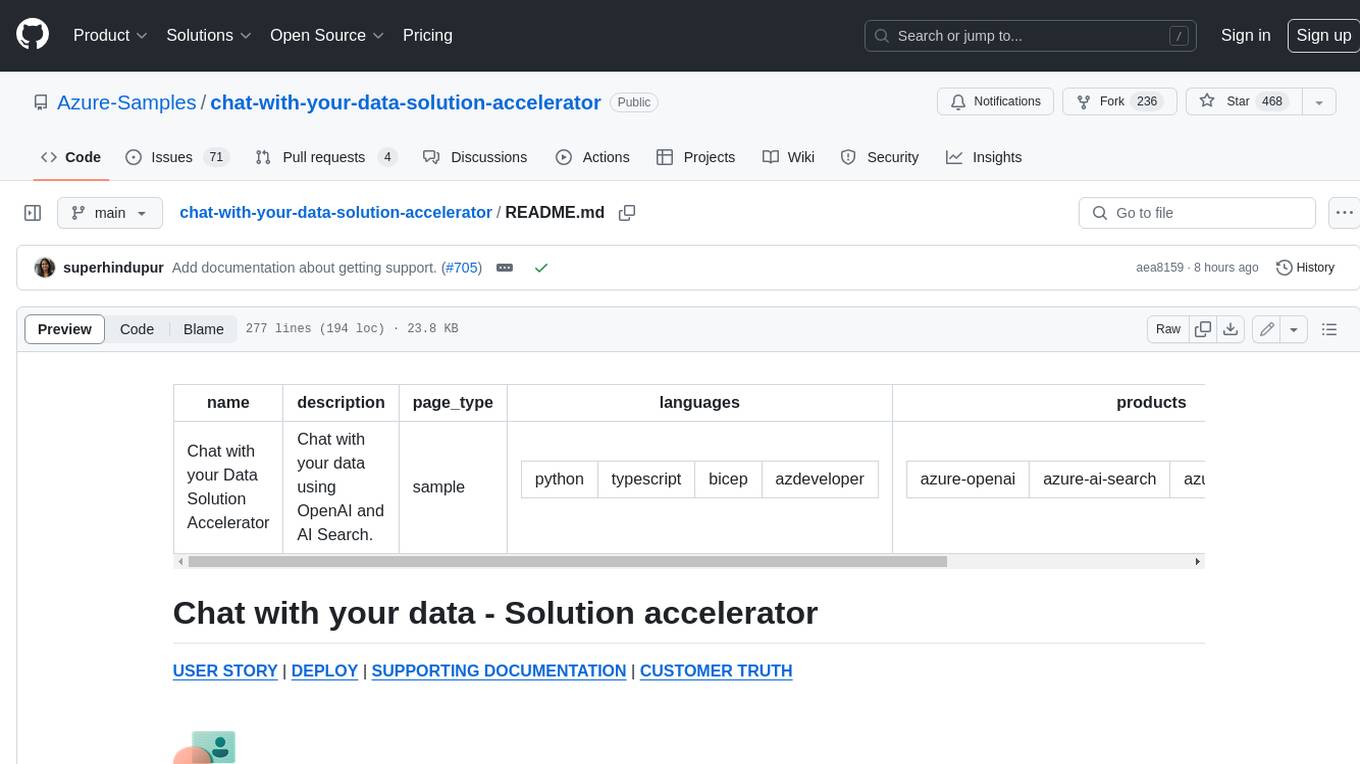Copy the README.md file path
Screen dimensions: 1360x764
[x=627, y=213]
